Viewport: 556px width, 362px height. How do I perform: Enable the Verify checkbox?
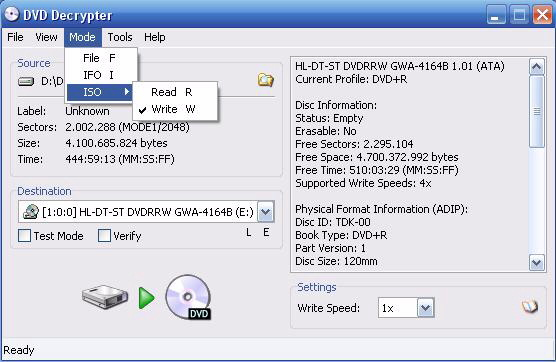tap(104, 235)
